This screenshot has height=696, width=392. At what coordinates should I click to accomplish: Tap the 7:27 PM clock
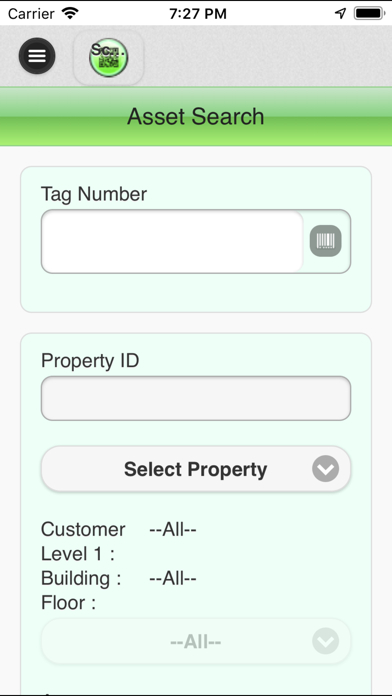pyautogui.click(x=198, y=14)
